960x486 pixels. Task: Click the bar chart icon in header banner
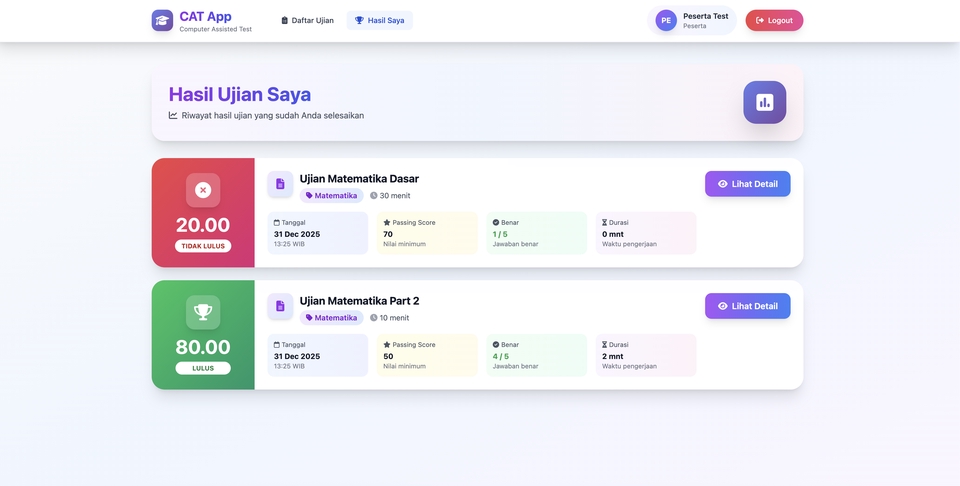coord(764,102)
